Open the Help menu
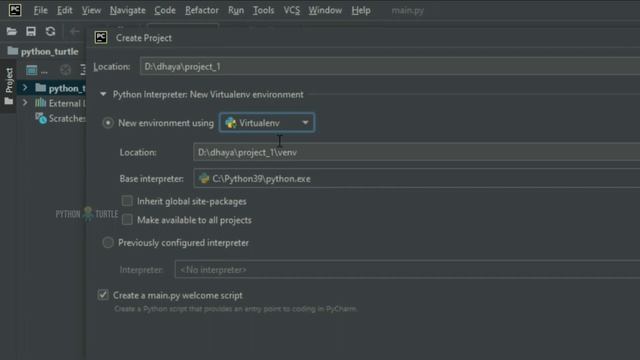The width and height of the screenshot is (640, 360). click(x=361, y=10)
